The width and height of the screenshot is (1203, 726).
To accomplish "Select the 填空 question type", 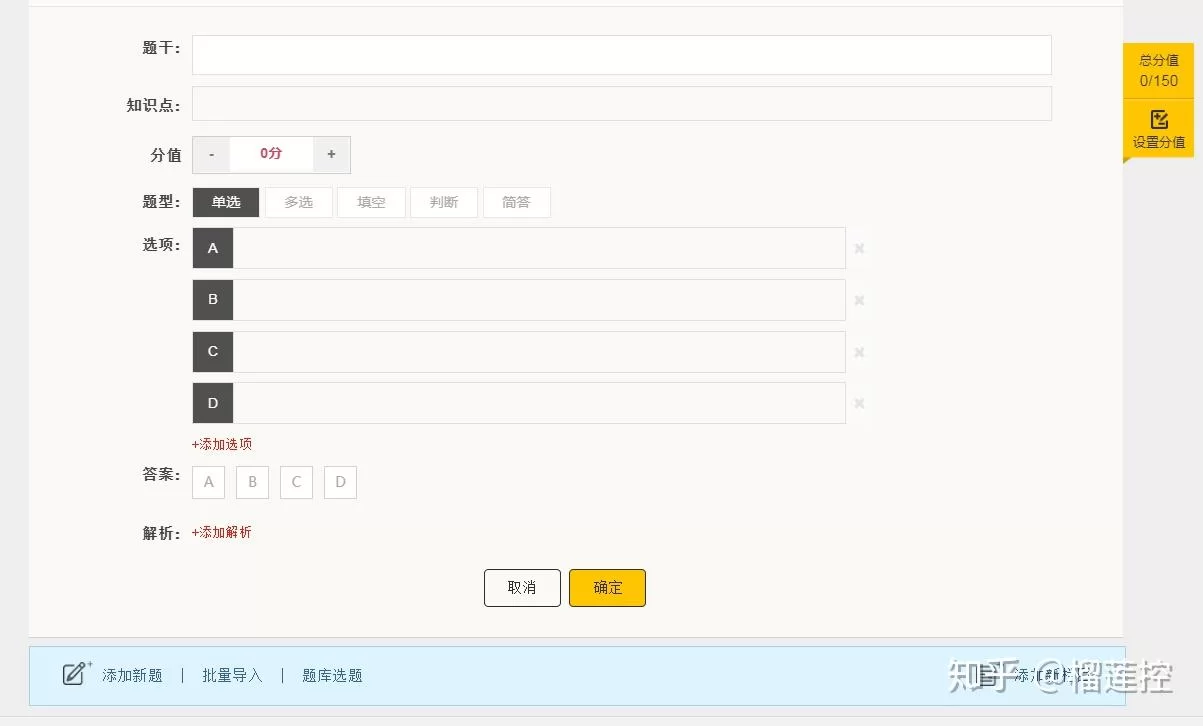I will click(x=371, y=202).
